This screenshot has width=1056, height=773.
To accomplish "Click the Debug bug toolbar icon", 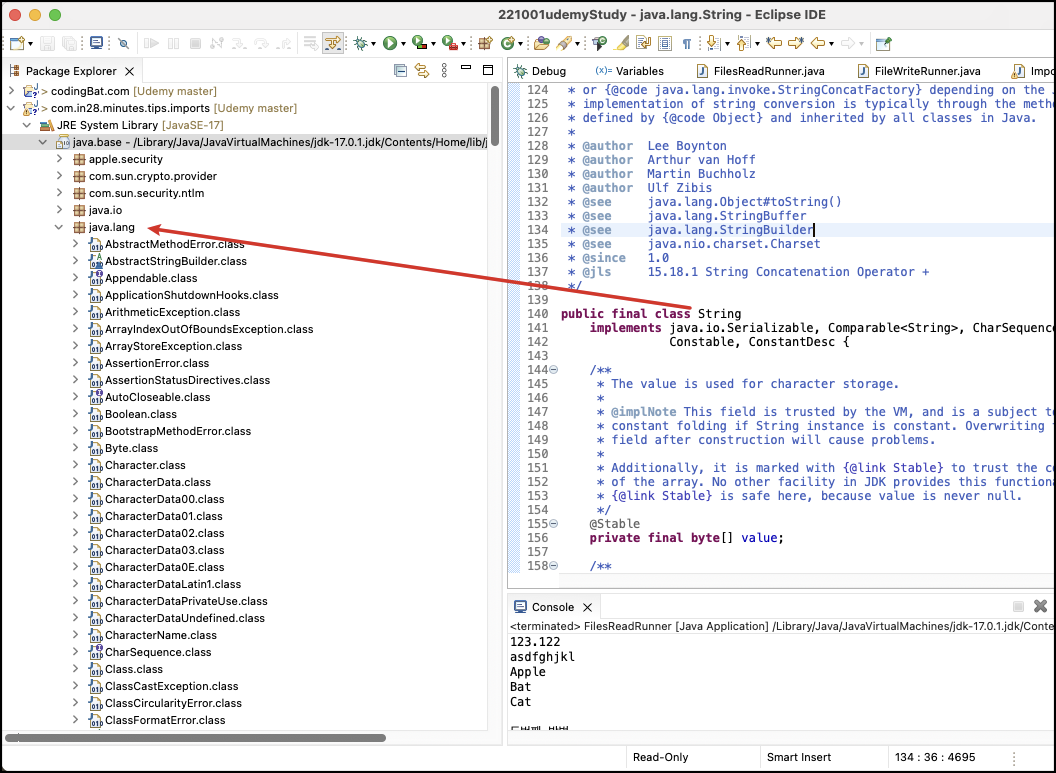I will (361, 43).
